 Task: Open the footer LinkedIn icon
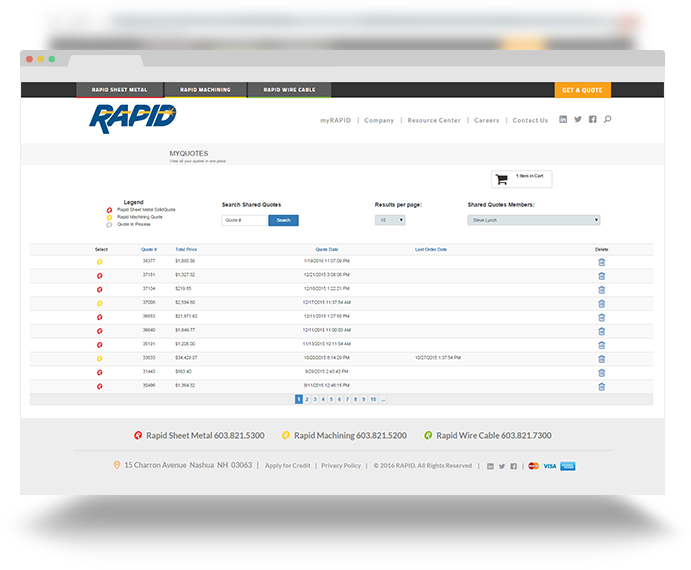click(x=490, y=466)
